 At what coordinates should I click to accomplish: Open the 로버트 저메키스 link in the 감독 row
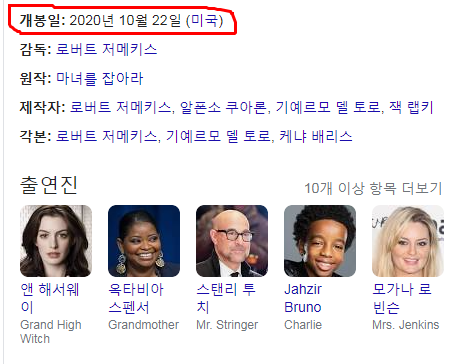point(106,49)
